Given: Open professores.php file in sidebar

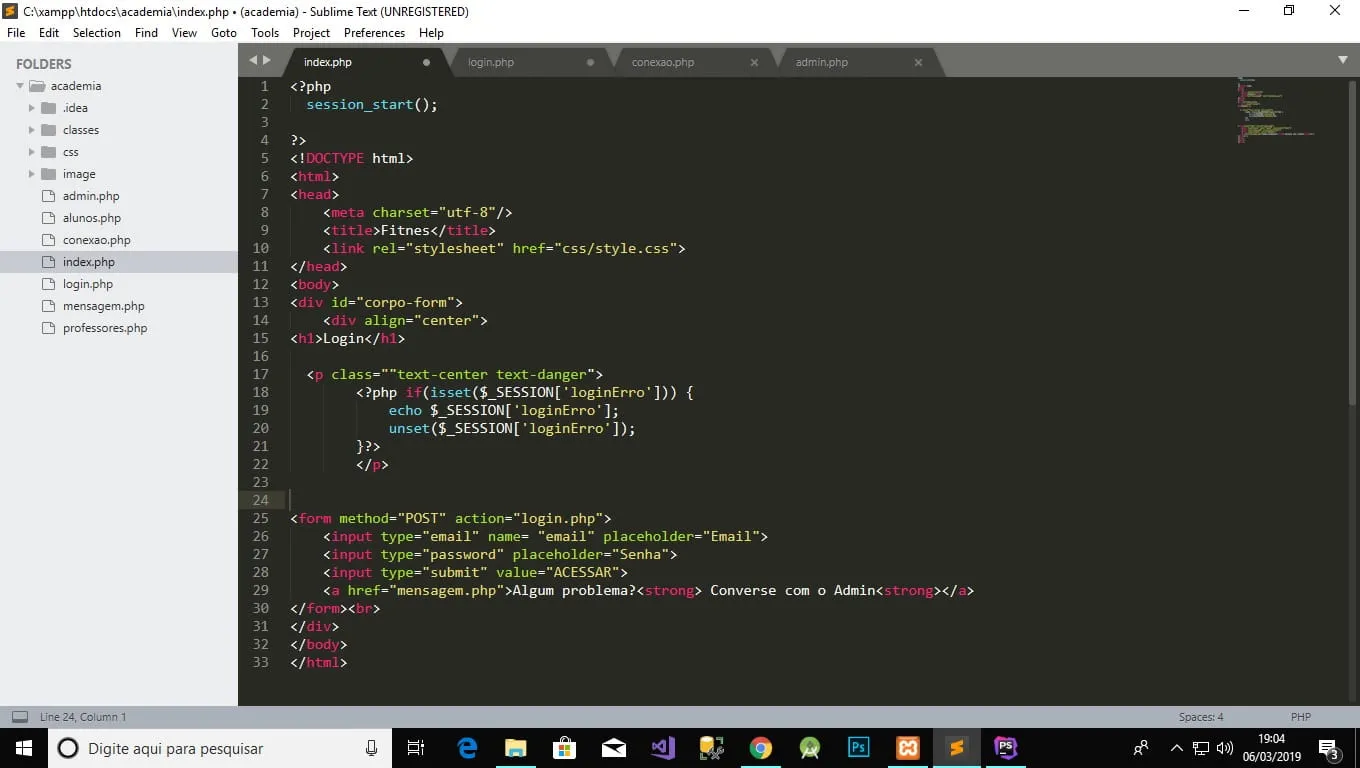Looking at the screenshot, I should coord(104,328).
